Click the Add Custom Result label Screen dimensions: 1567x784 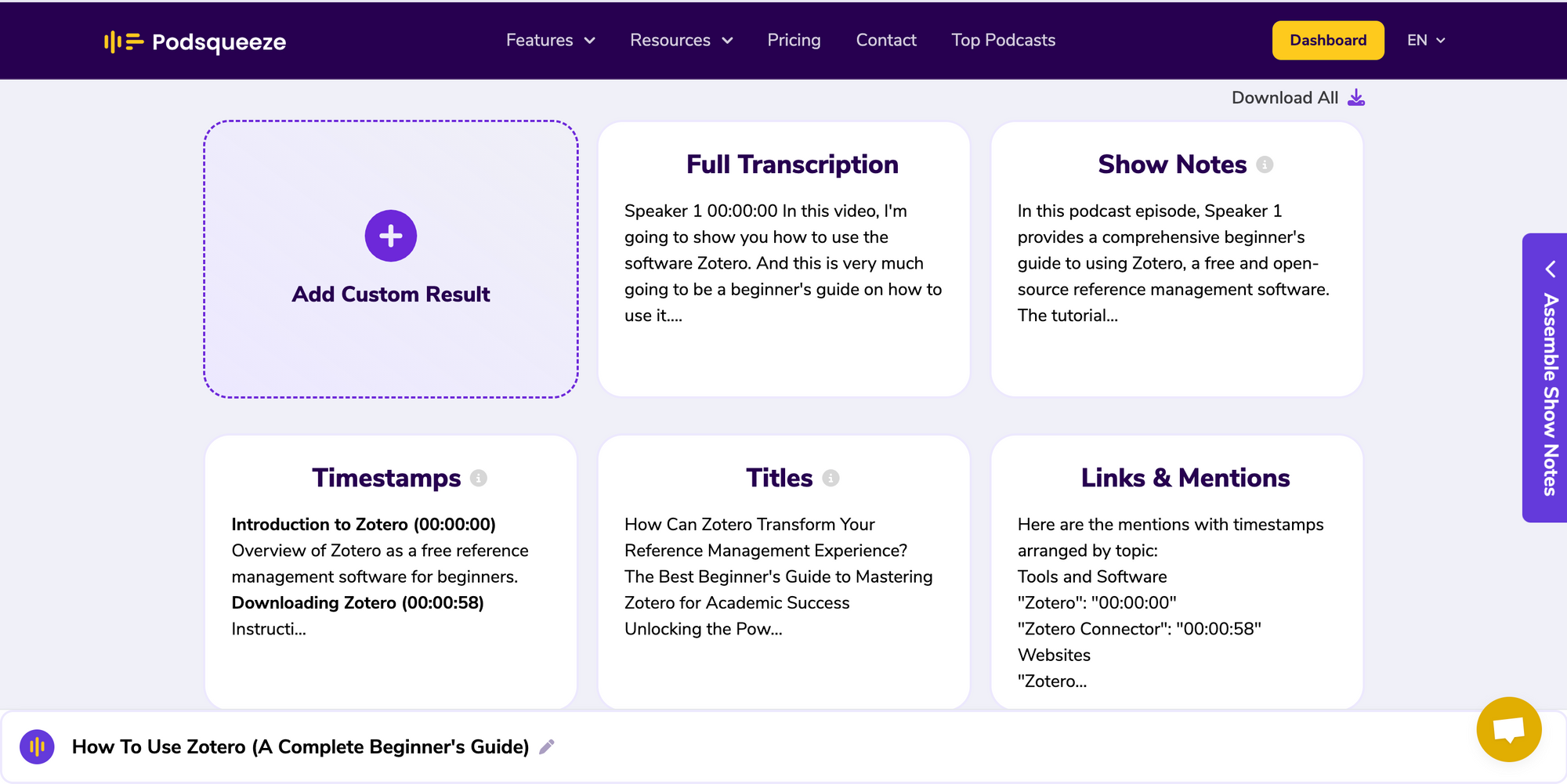[x=391, y=294]
